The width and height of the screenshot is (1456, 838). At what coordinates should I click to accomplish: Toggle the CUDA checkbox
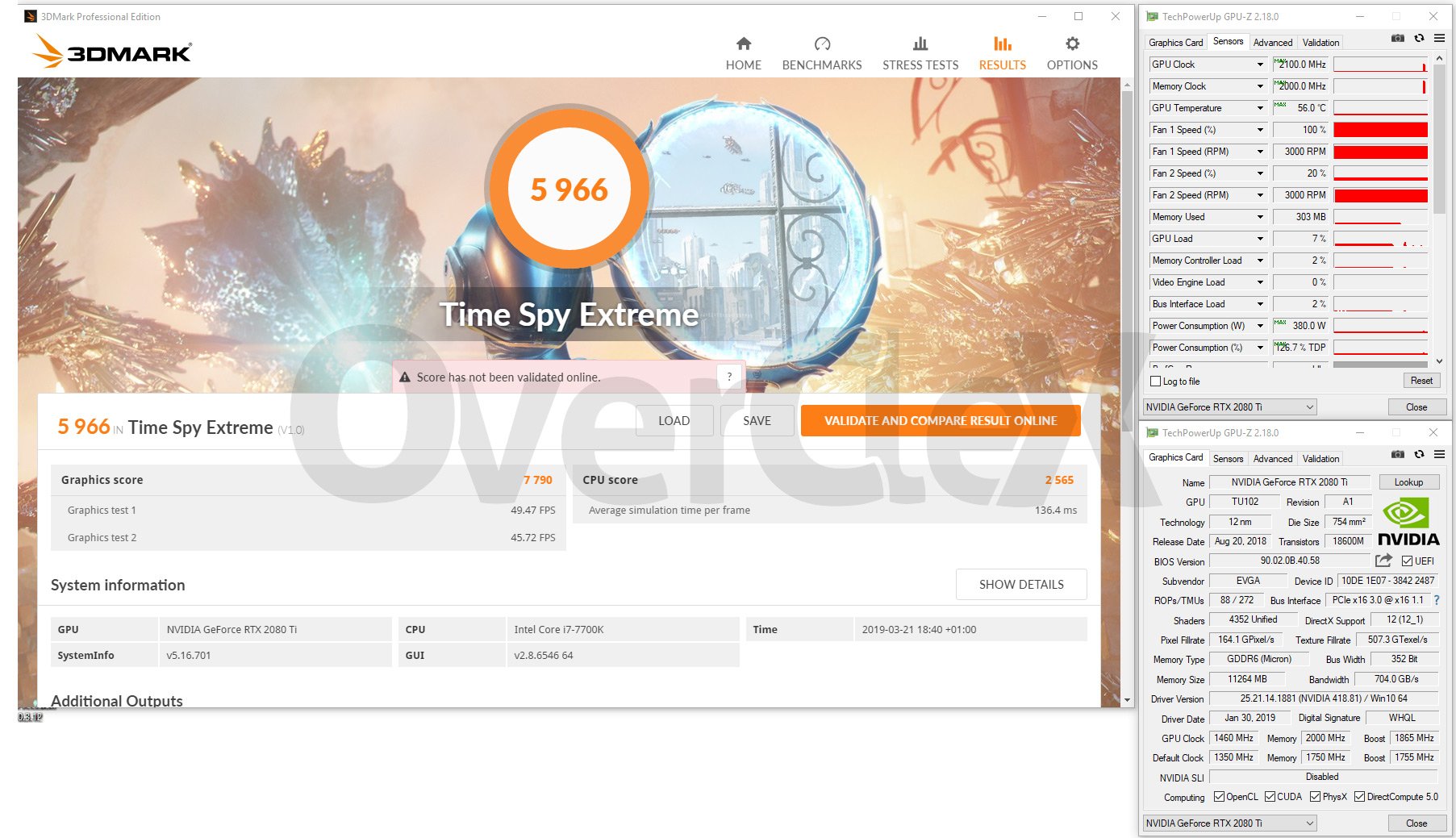coord(1270,797)
